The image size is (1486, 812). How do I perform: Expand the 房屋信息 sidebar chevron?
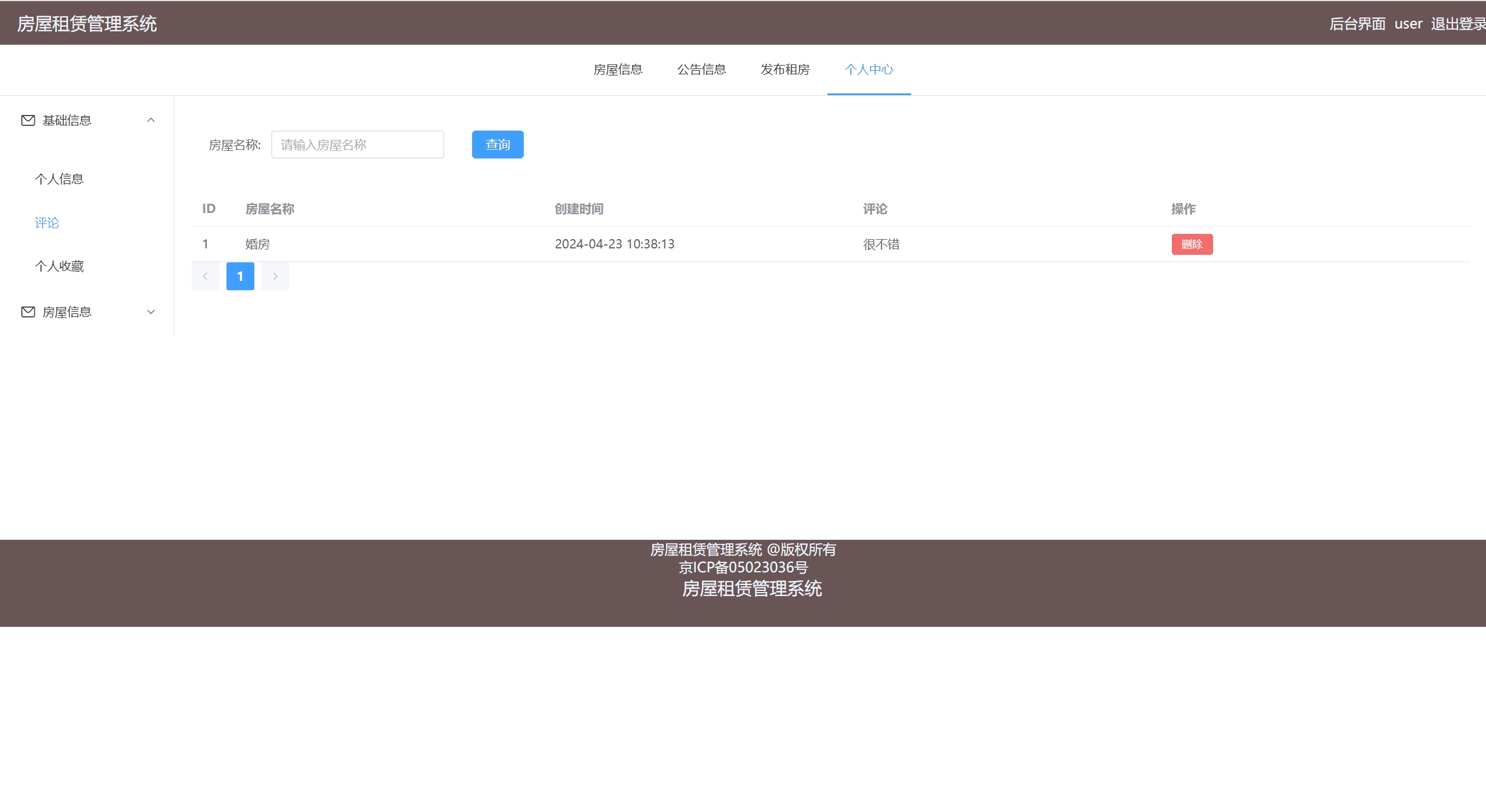(x=151, y=312)
